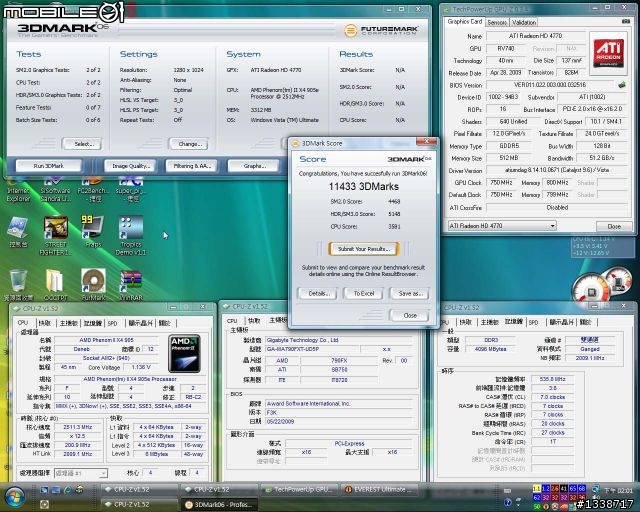Viewport: 640px width, 512px height.
Task: Click the AMD Phenom II logo in CPU-Z
Action: pyautogui.click(x=184, y=354)
